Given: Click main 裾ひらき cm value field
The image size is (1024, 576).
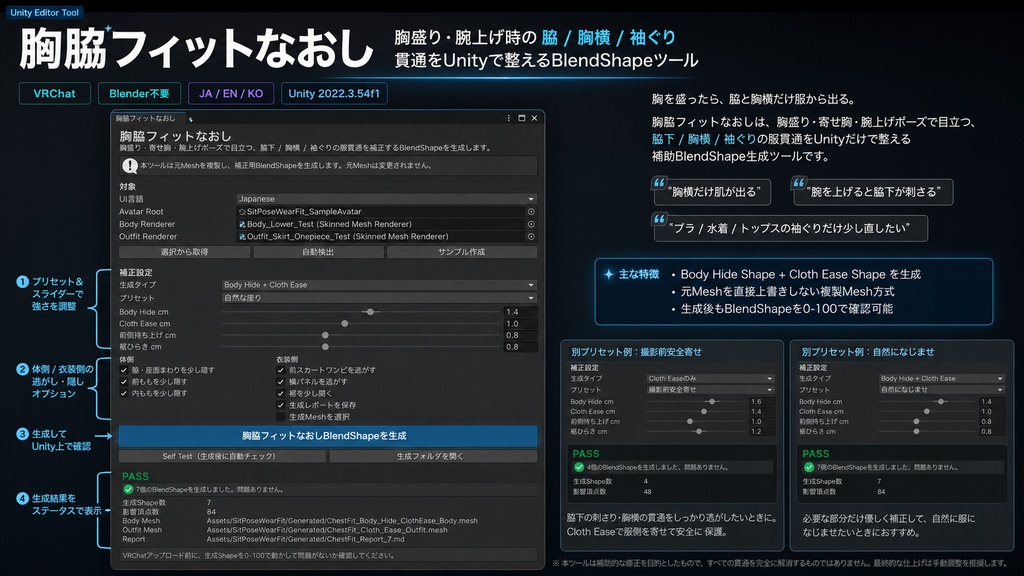Looking at the screenshot, I should pos(520,347).
